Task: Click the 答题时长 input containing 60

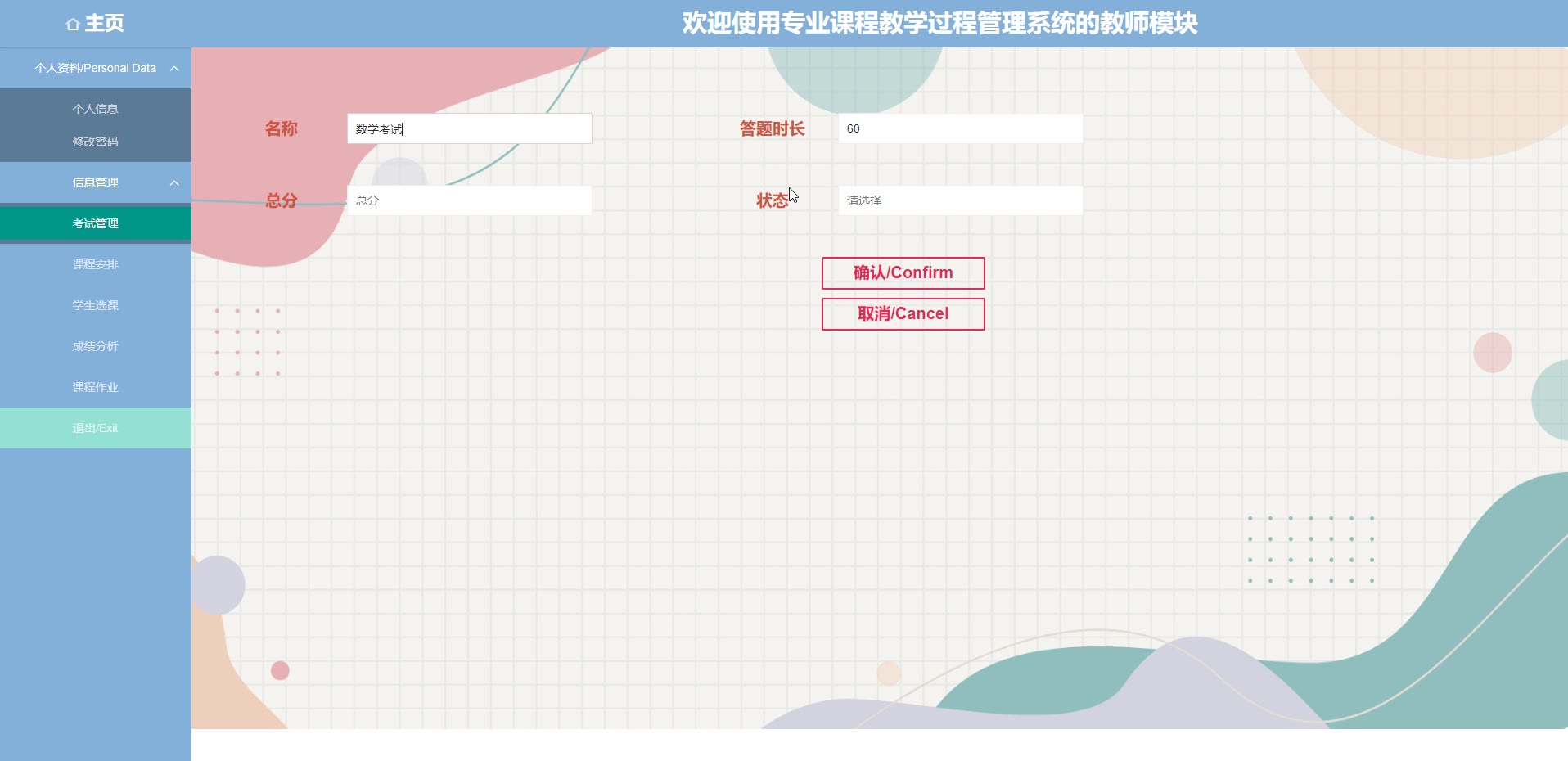Action: [961, 128]
